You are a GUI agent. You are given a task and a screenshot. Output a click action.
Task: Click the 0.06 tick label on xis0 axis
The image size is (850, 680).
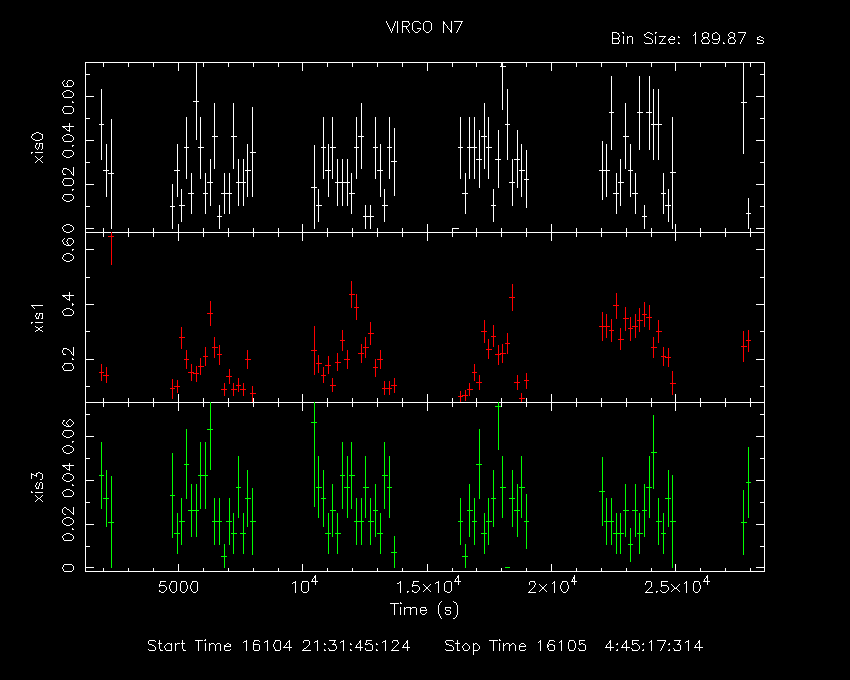tap(68, 97)
